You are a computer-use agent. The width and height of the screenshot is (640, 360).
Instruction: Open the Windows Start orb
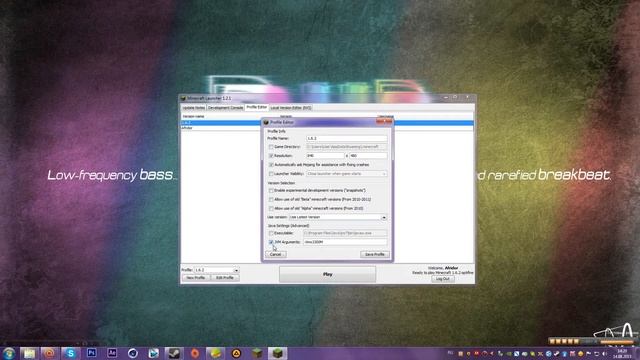[9, 353]
